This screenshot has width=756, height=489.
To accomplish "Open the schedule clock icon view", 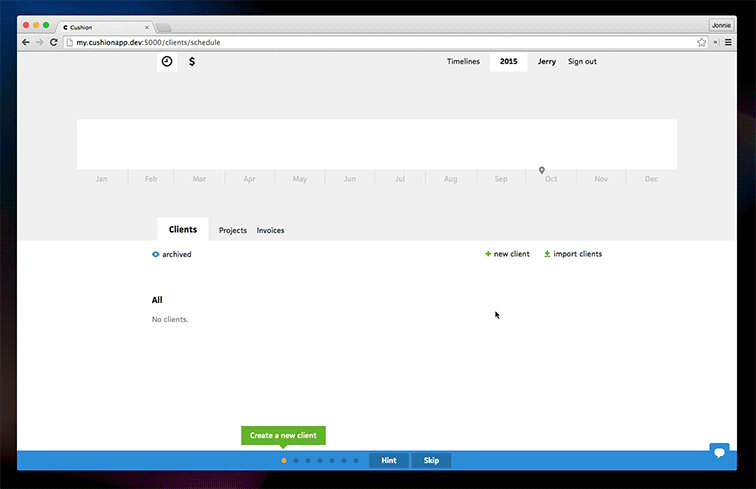I will point(167,61).
